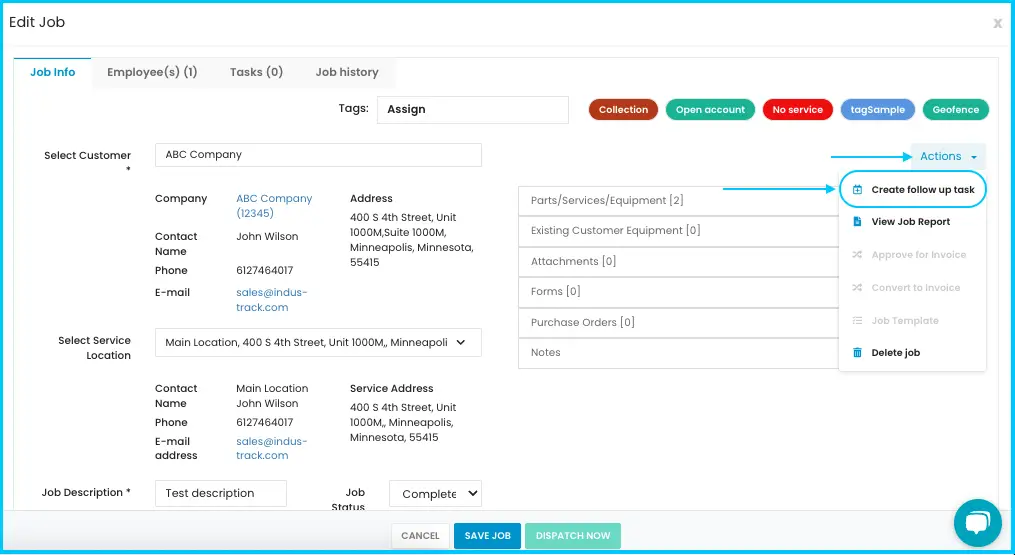
Task: Click the contact name John Wilson under Company
Action: [267, 236]
